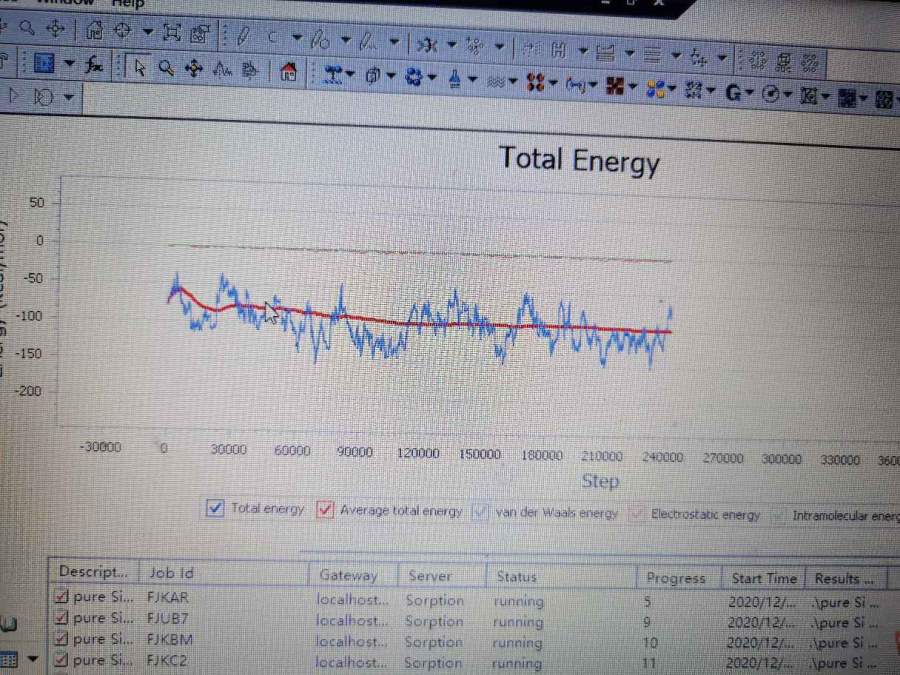This screenshot has width=900, height=675.
Task: Select job FJKAR row in job list
Action: point(167,598)
